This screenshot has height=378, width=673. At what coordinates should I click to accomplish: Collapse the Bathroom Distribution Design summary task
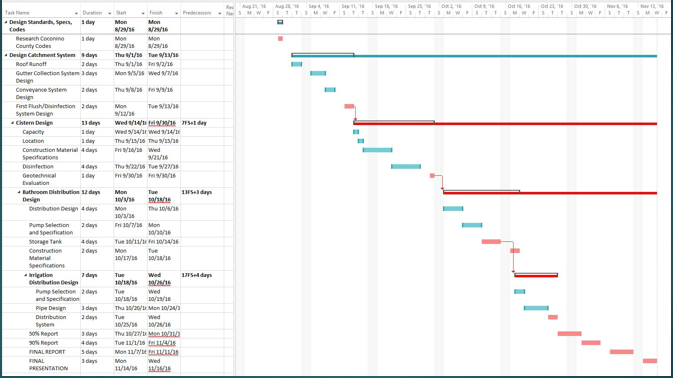pos(19,192)
